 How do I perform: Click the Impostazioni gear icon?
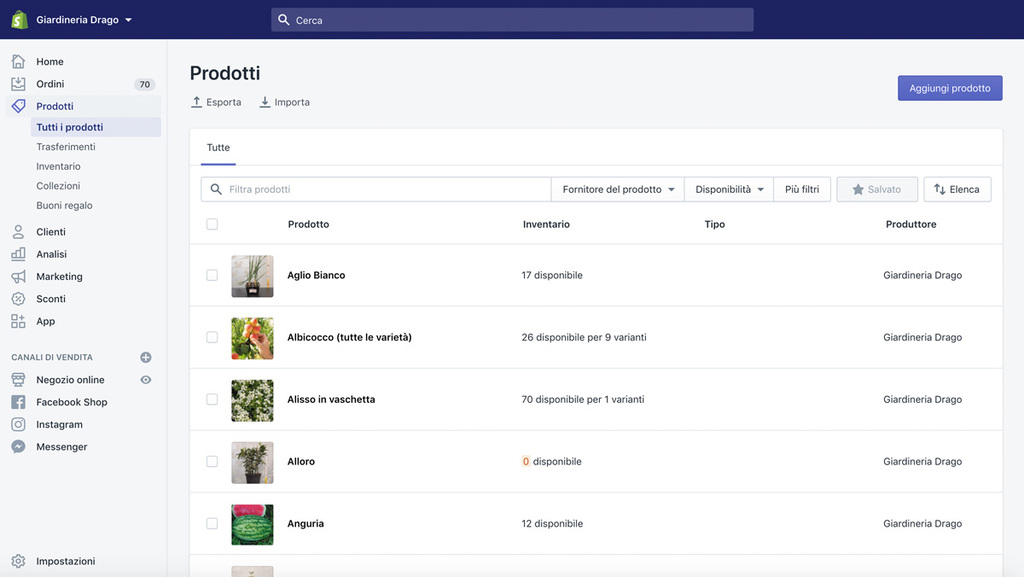pos(18,561)
